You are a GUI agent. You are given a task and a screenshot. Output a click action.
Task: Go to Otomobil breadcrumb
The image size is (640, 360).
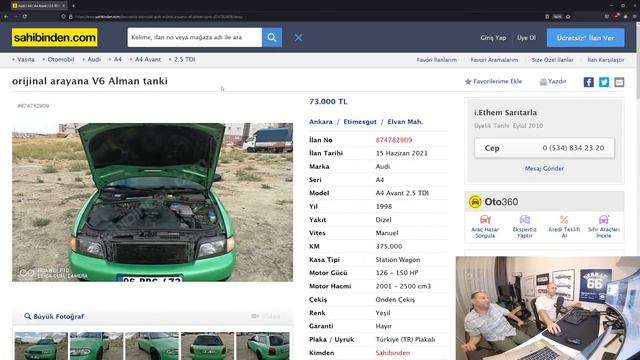tap(61, 59)
